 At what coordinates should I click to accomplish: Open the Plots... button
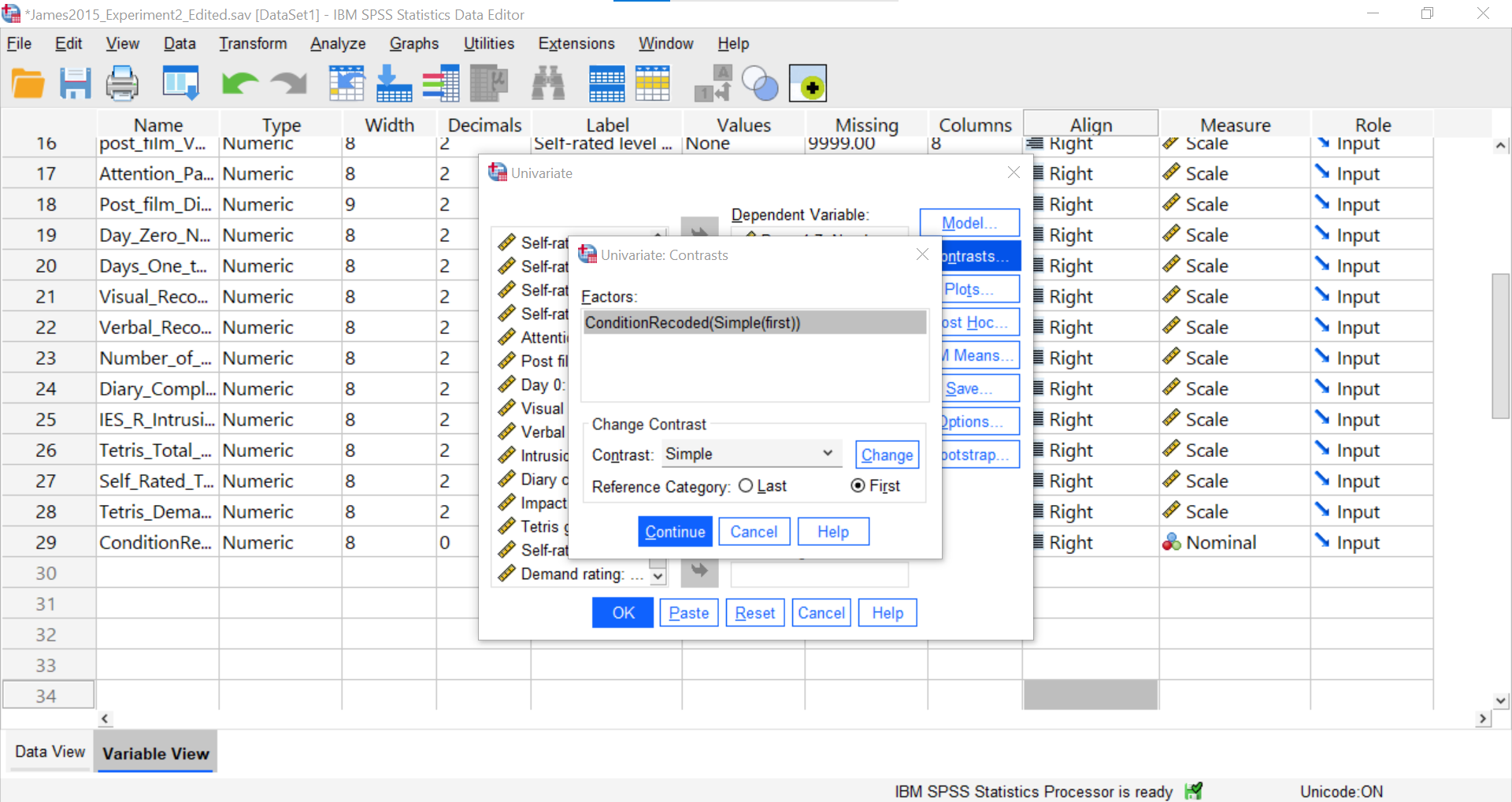980,289
